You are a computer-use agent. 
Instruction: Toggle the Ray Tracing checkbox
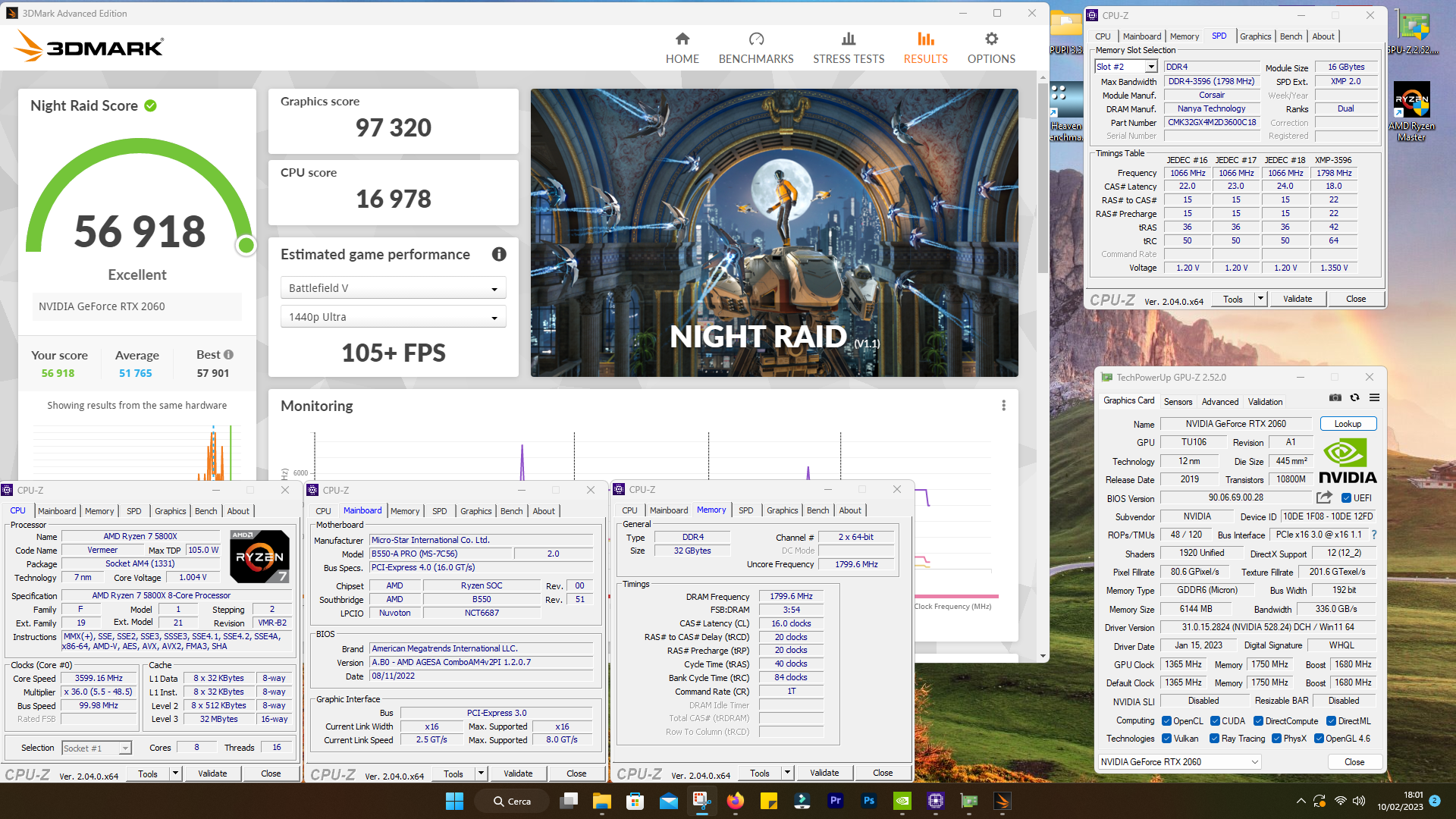[1214, 739]
